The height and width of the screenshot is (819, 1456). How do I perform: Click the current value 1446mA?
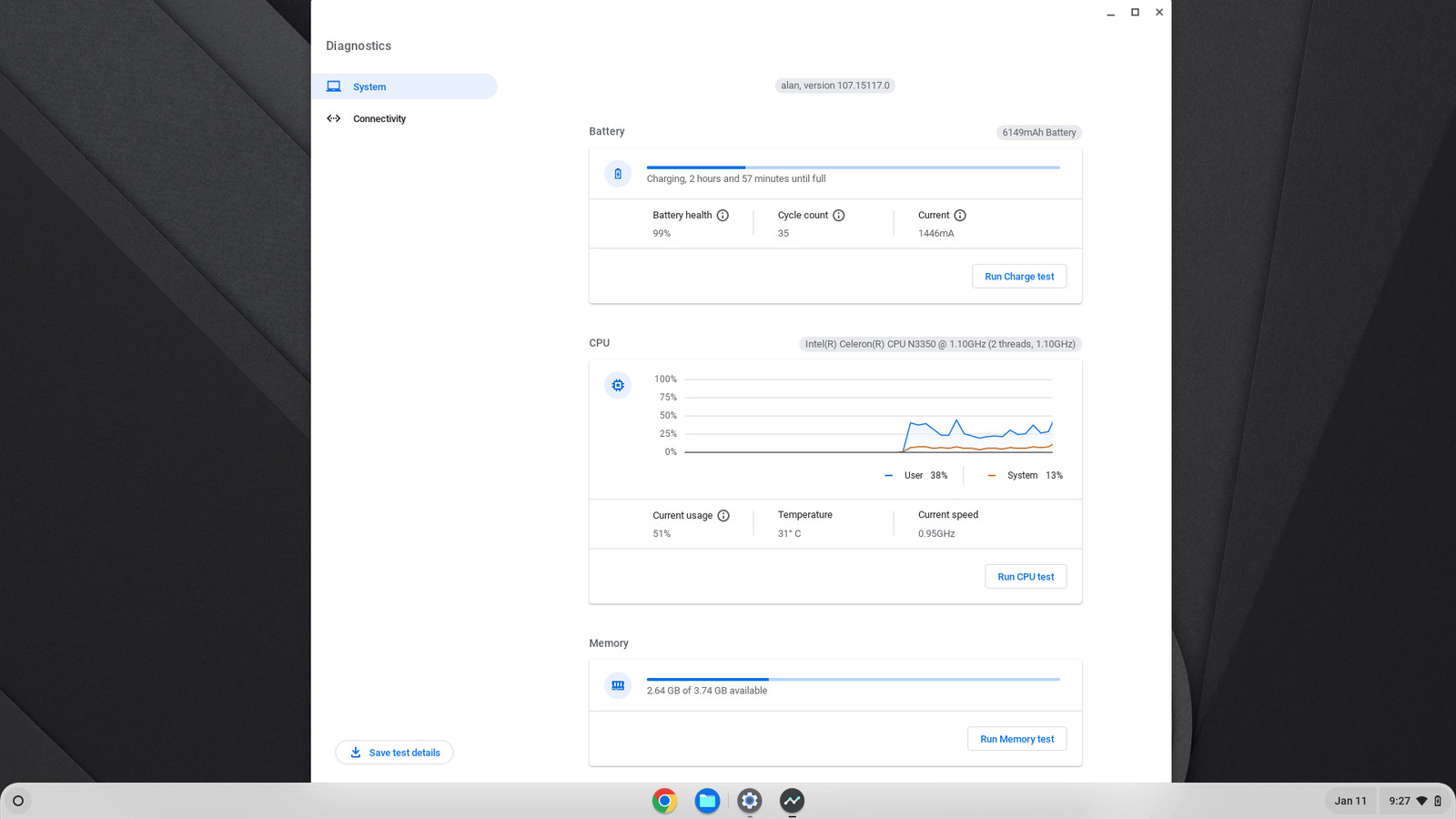click(x=936, y=234)
